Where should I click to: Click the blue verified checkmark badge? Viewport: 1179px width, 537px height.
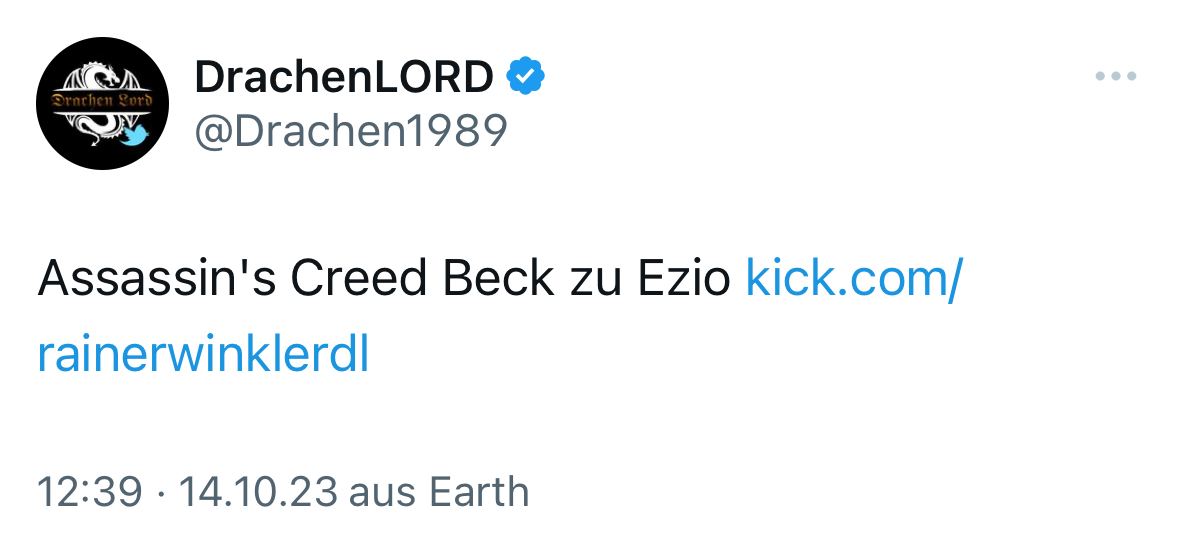tap(526, 76)
